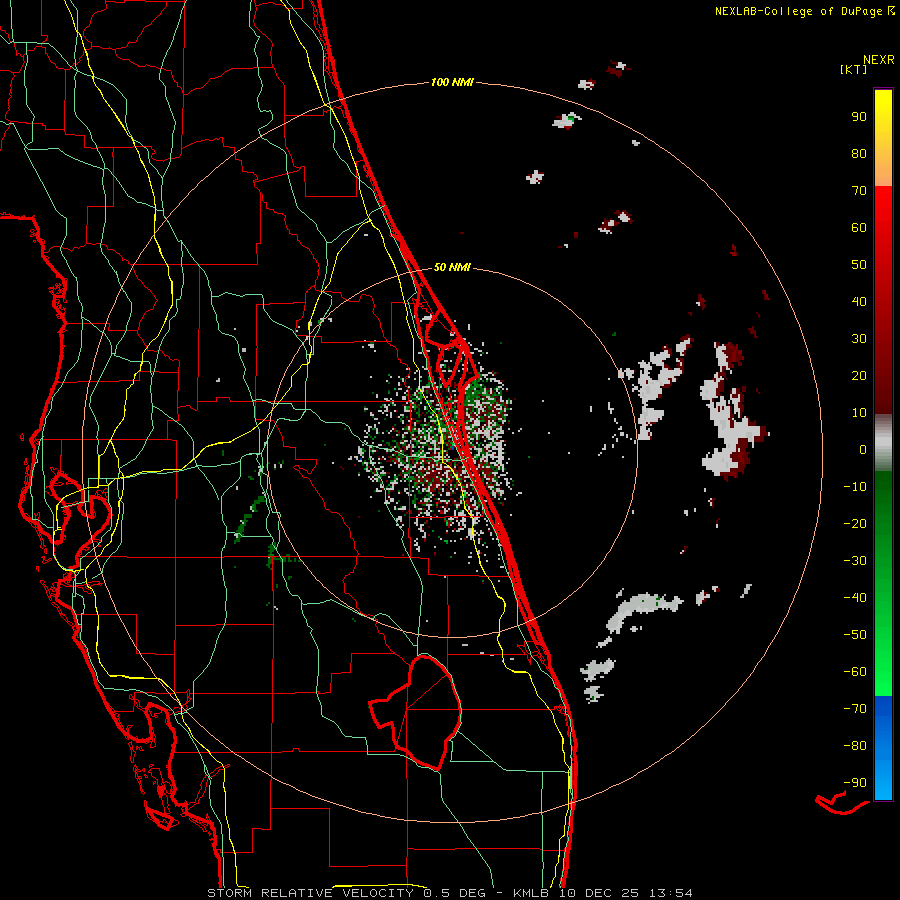Click the 20 knot value on the scale

(859, 375)
